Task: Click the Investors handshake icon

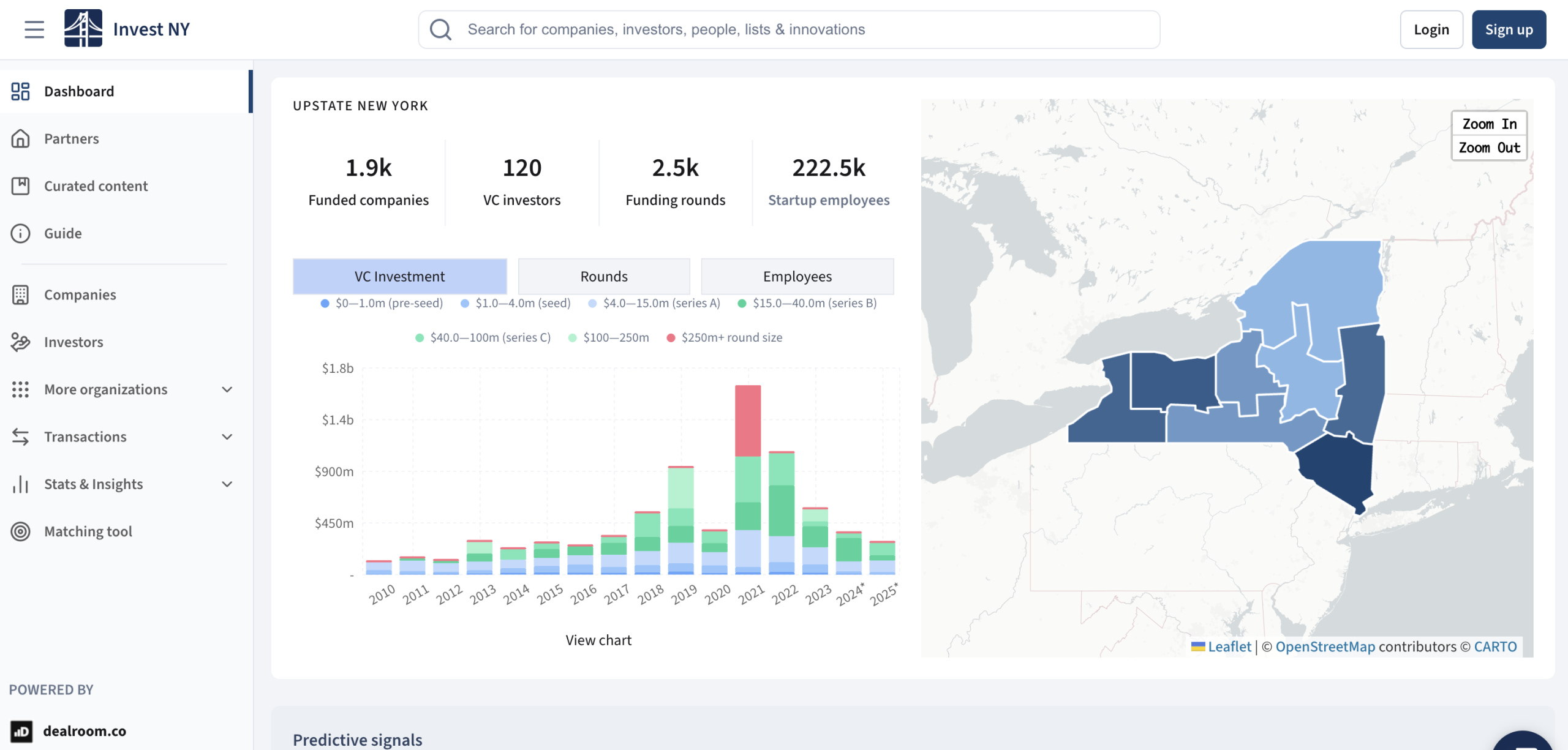Action: tap(20, 342)
